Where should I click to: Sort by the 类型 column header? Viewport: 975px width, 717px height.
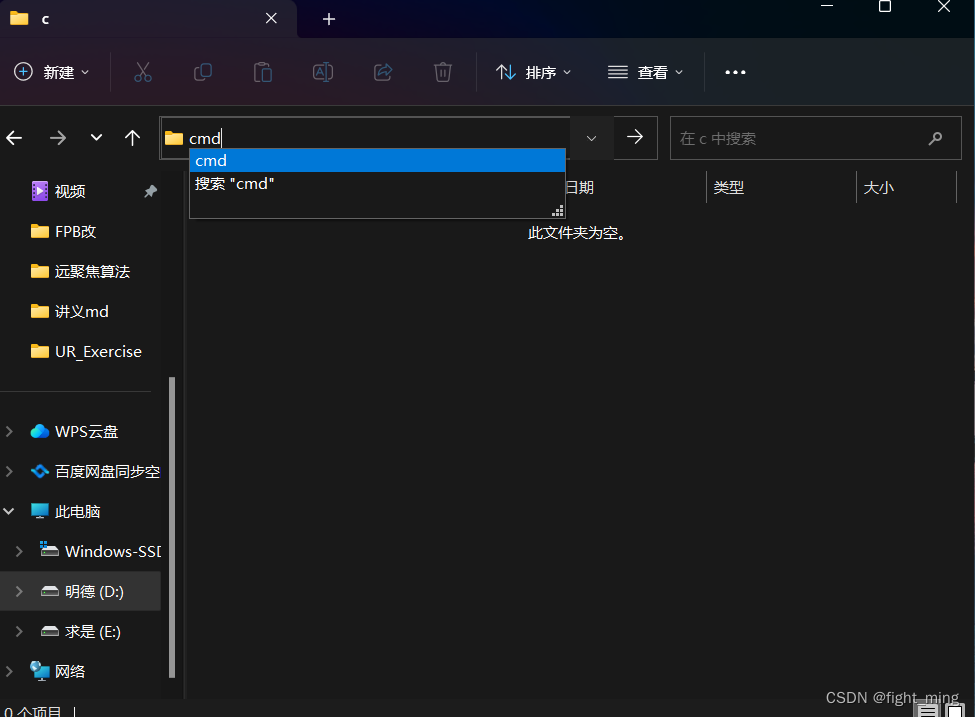[x=729, y=187]
